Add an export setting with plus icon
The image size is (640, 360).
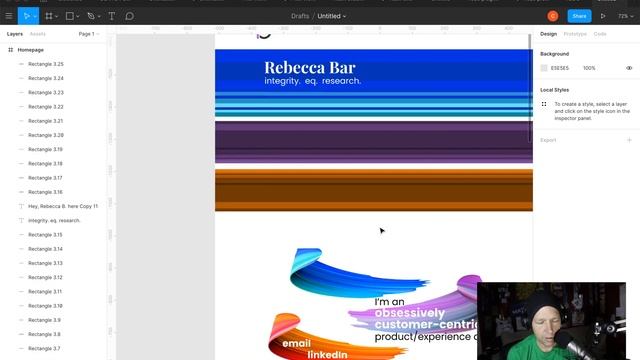[x=629, y=140]
